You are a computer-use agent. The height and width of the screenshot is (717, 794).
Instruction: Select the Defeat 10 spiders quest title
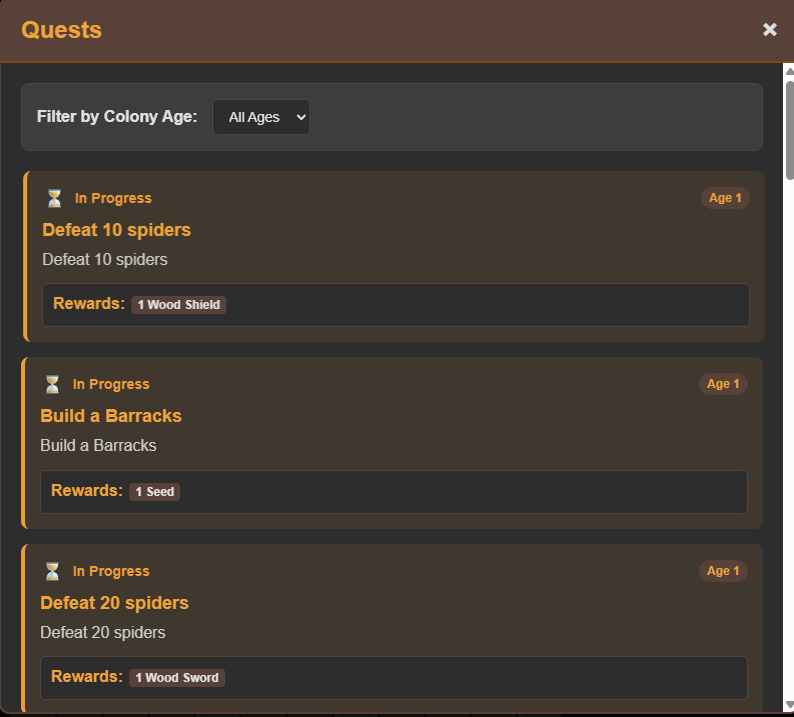116,230
